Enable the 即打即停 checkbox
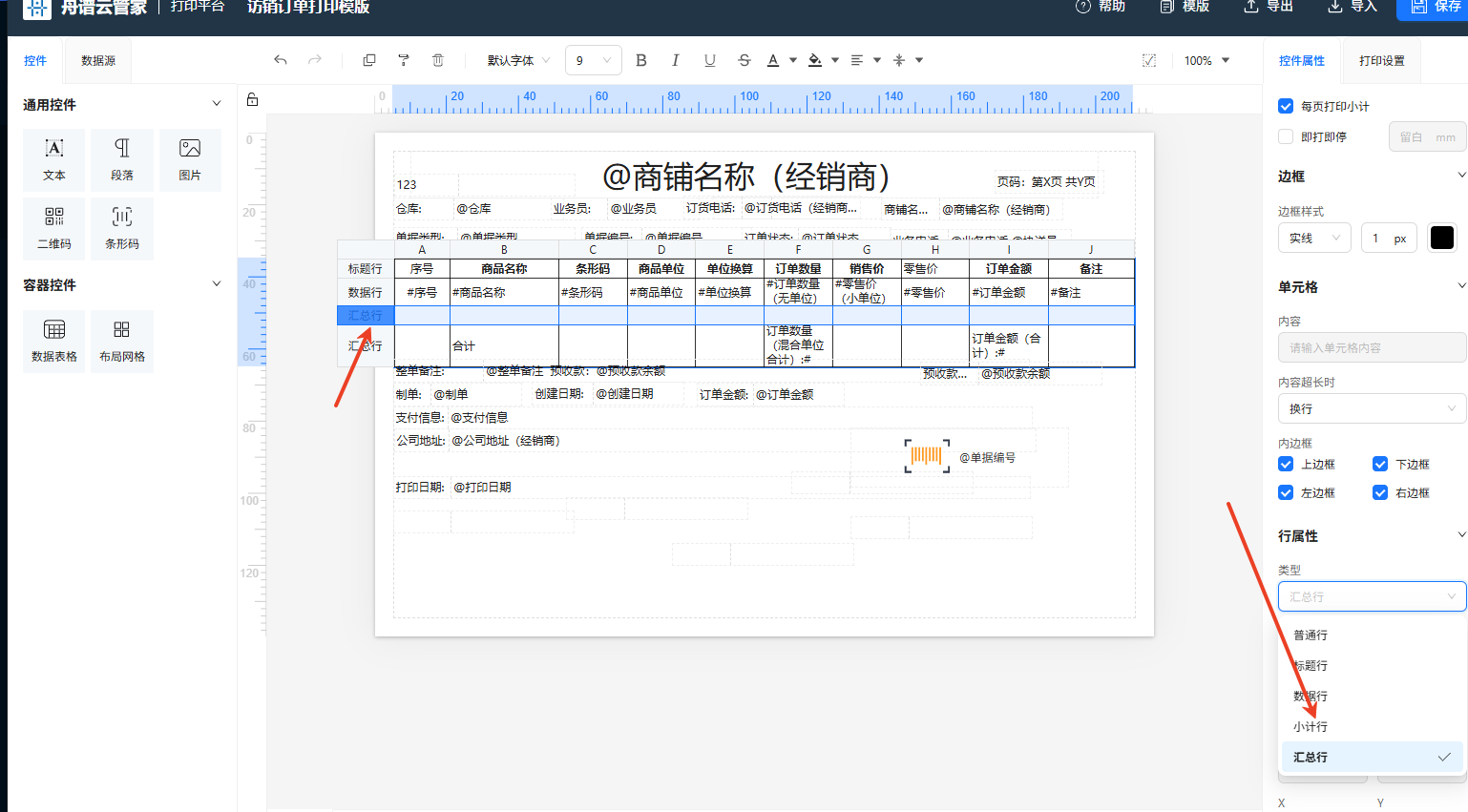The height and width of the screenshot is (812, 1468). [x=1286, y=136]
